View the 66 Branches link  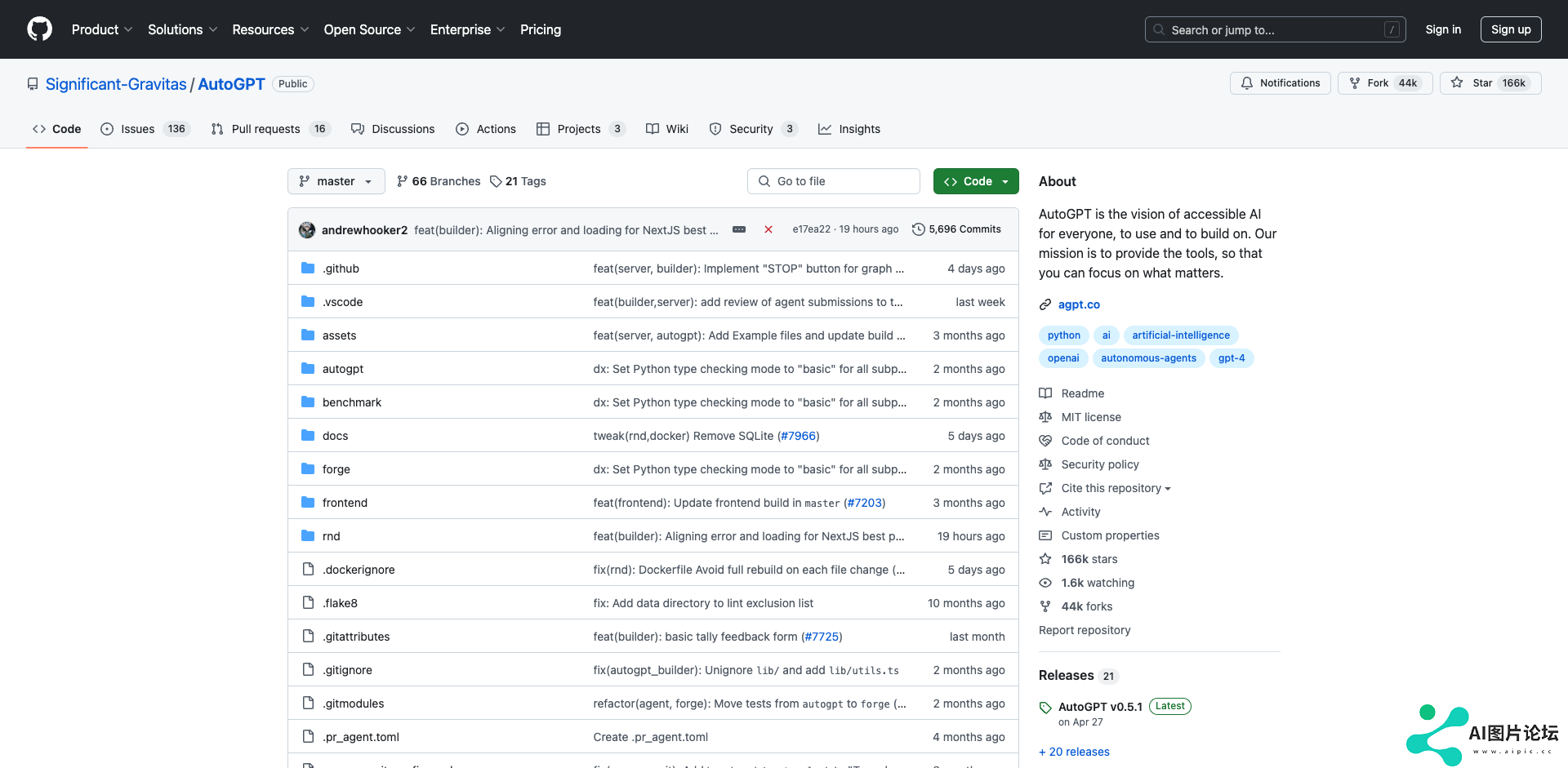pyautogui.click(x=439, y=181)
